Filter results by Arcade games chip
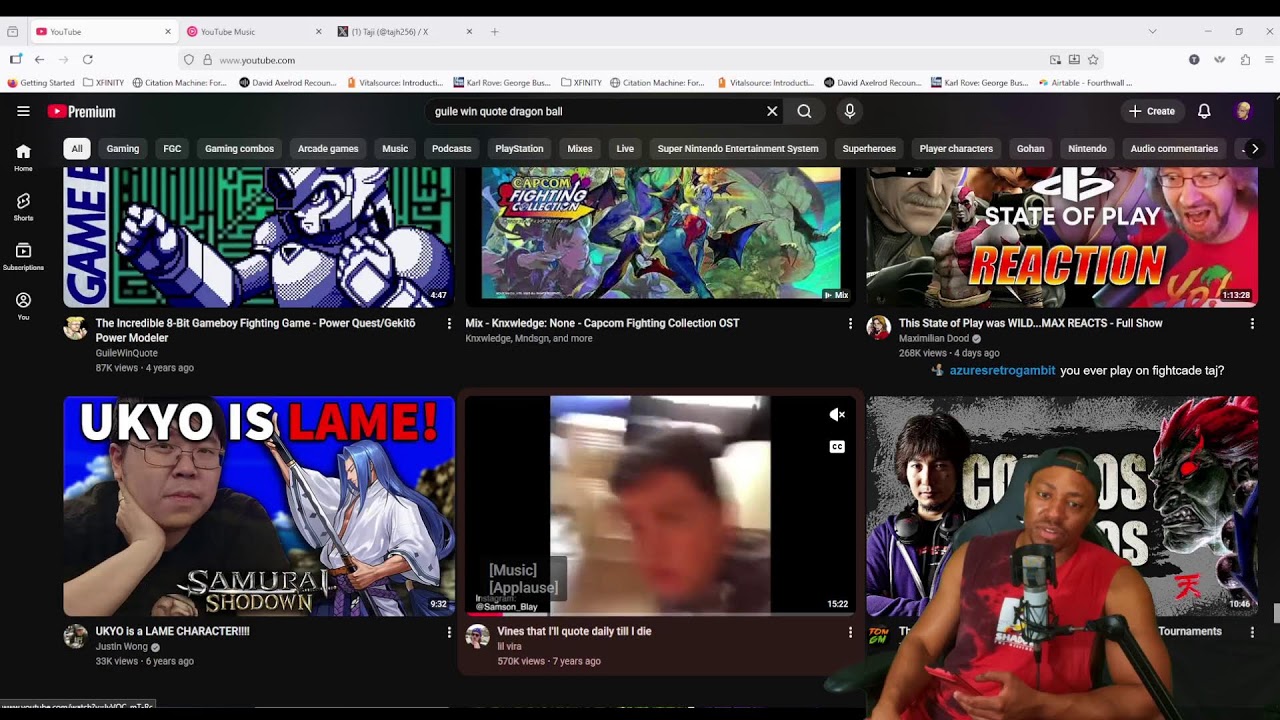This screenshot has width=1280, height=720. point(328,149)
